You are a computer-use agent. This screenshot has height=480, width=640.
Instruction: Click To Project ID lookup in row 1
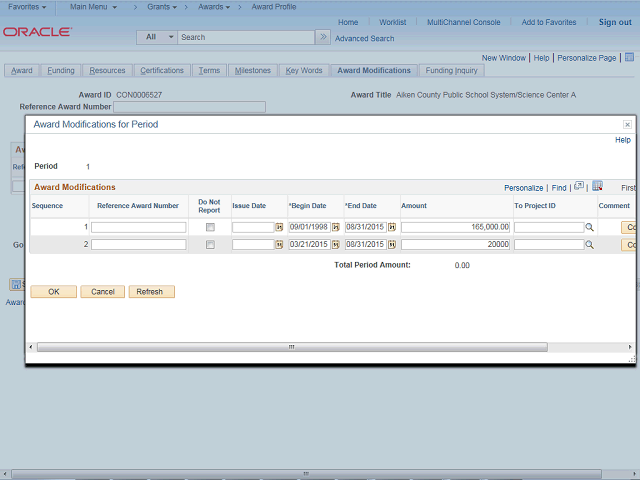point(590,228)
